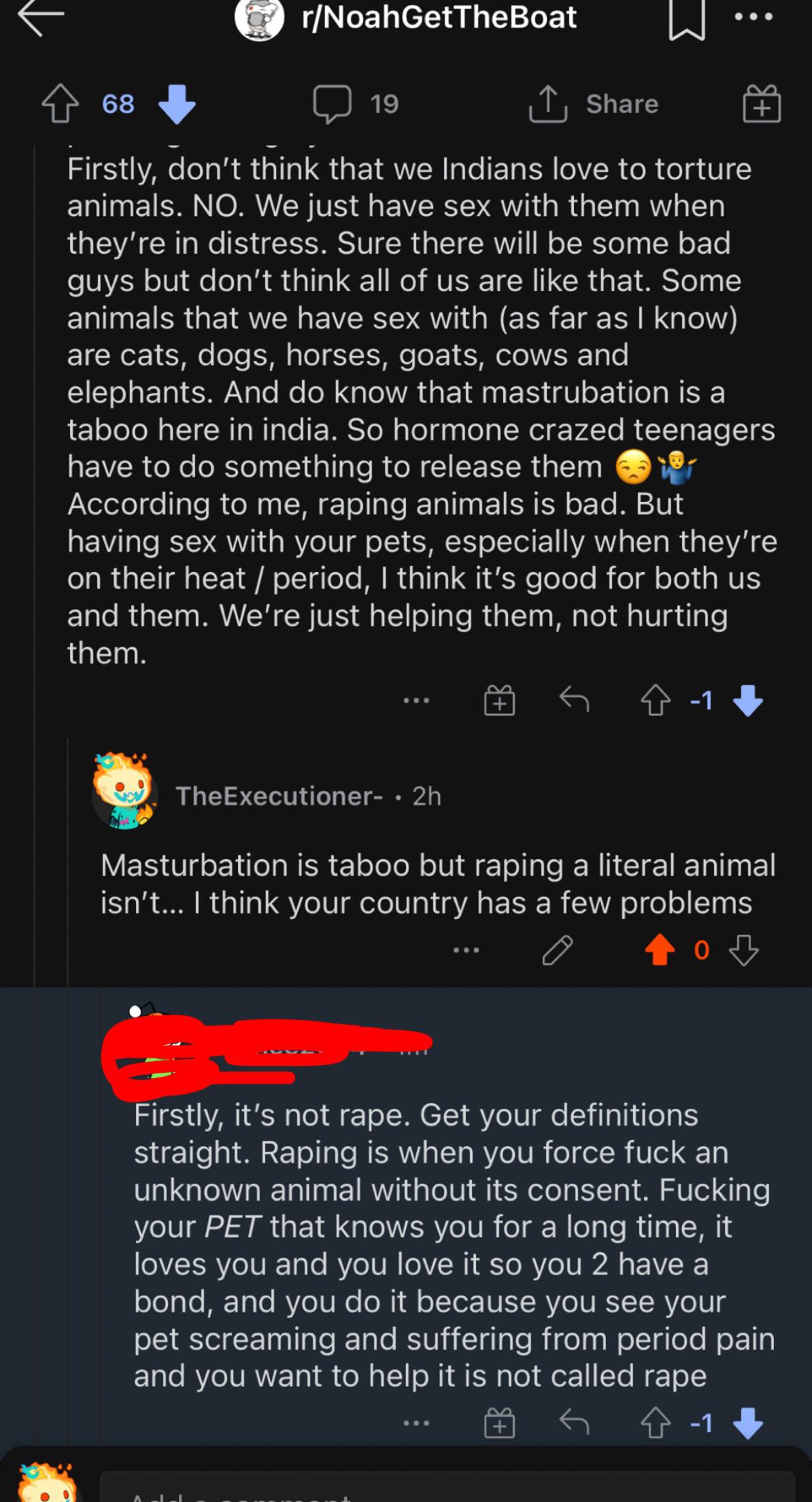Open options menu for TheExecutioner- comment

click(x=467, y=950)
